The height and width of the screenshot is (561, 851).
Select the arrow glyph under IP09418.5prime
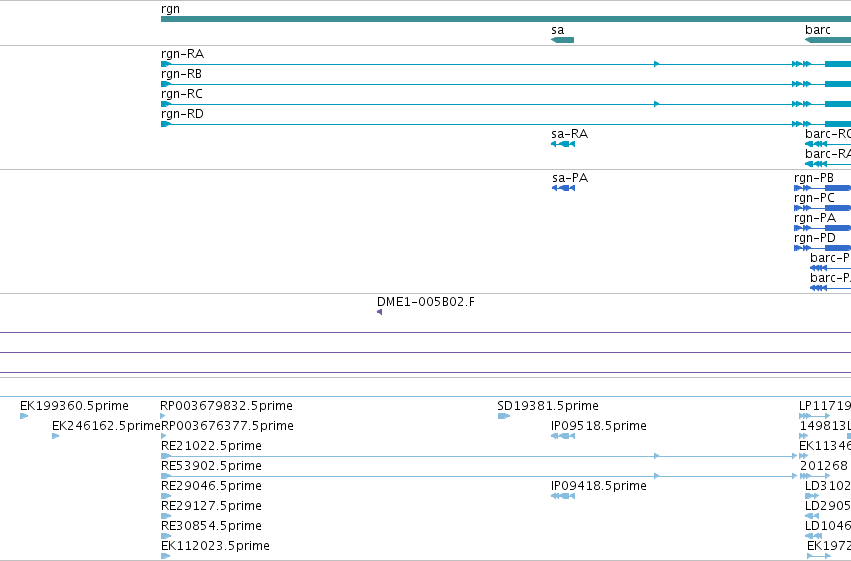point(563,496)
